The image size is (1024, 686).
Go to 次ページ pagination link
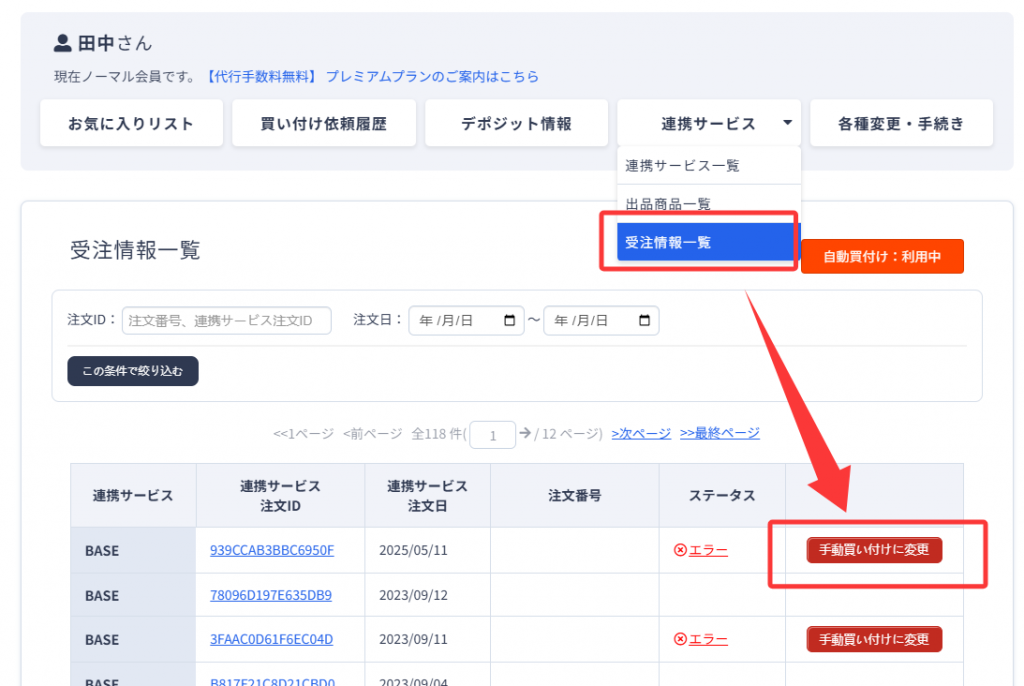pos(641,433)
